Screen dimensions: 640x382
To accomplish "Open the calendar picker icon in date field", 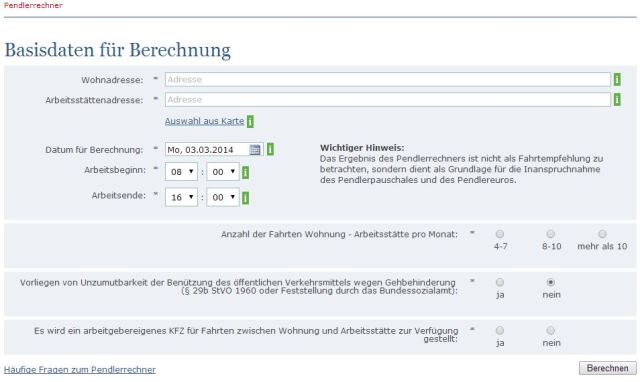I will tap(255, 150).
